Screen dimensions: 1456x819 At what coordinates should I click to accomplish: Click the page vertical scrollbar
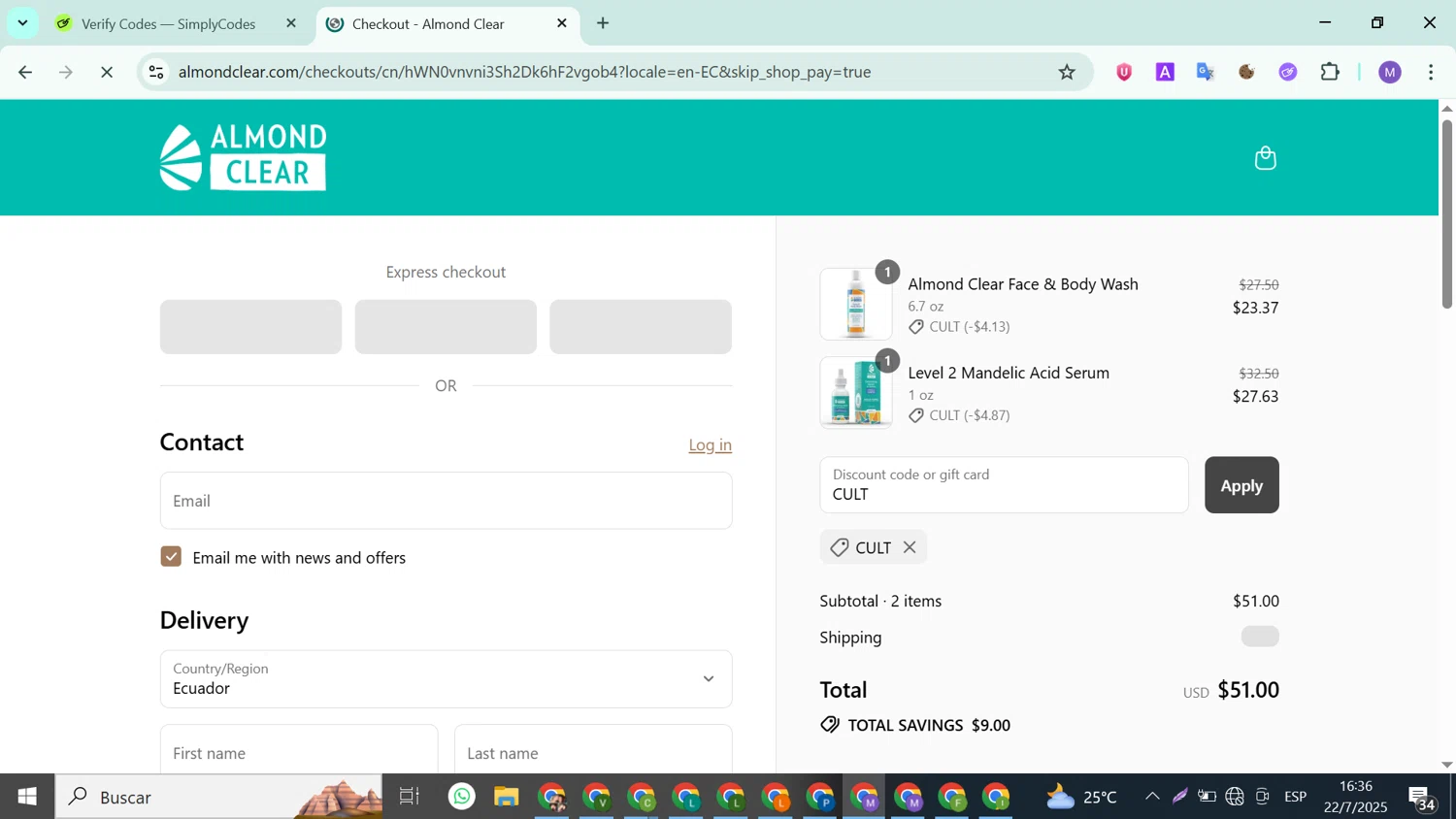[1446, 213]
